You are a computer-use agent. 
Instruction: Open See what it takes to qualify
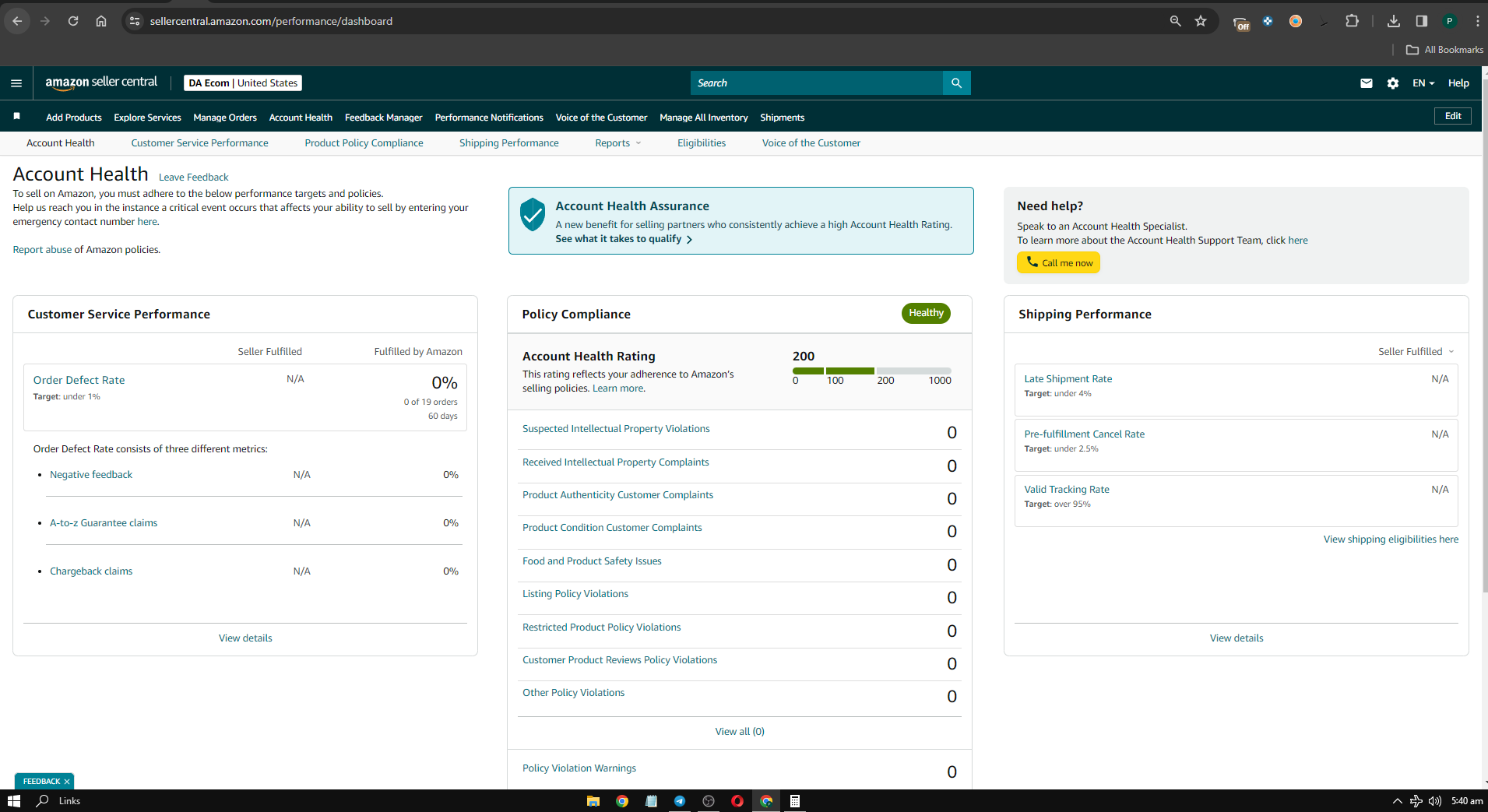624,239
